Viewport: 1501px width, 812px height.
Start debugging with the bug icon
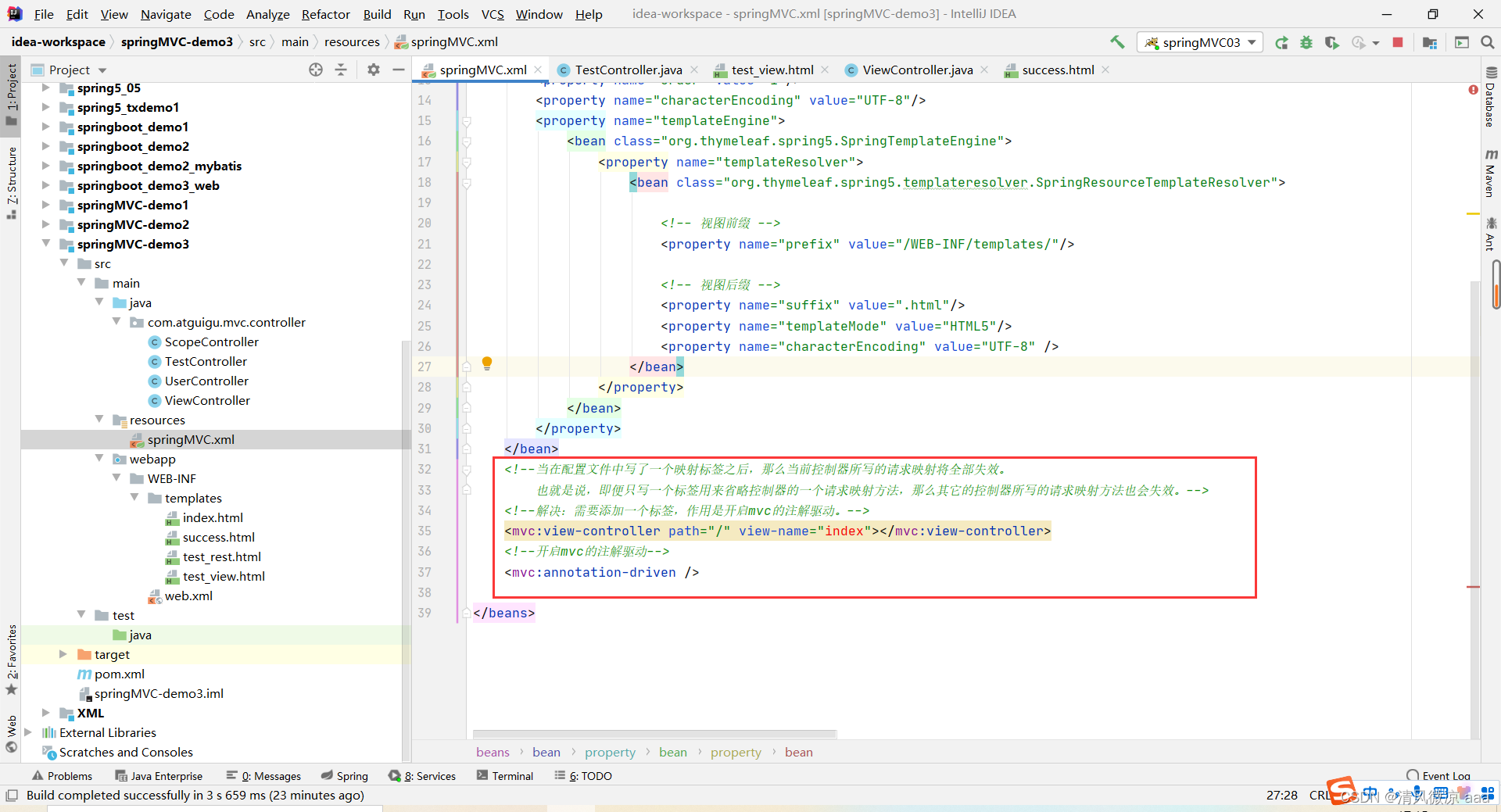pos(1306,43)
